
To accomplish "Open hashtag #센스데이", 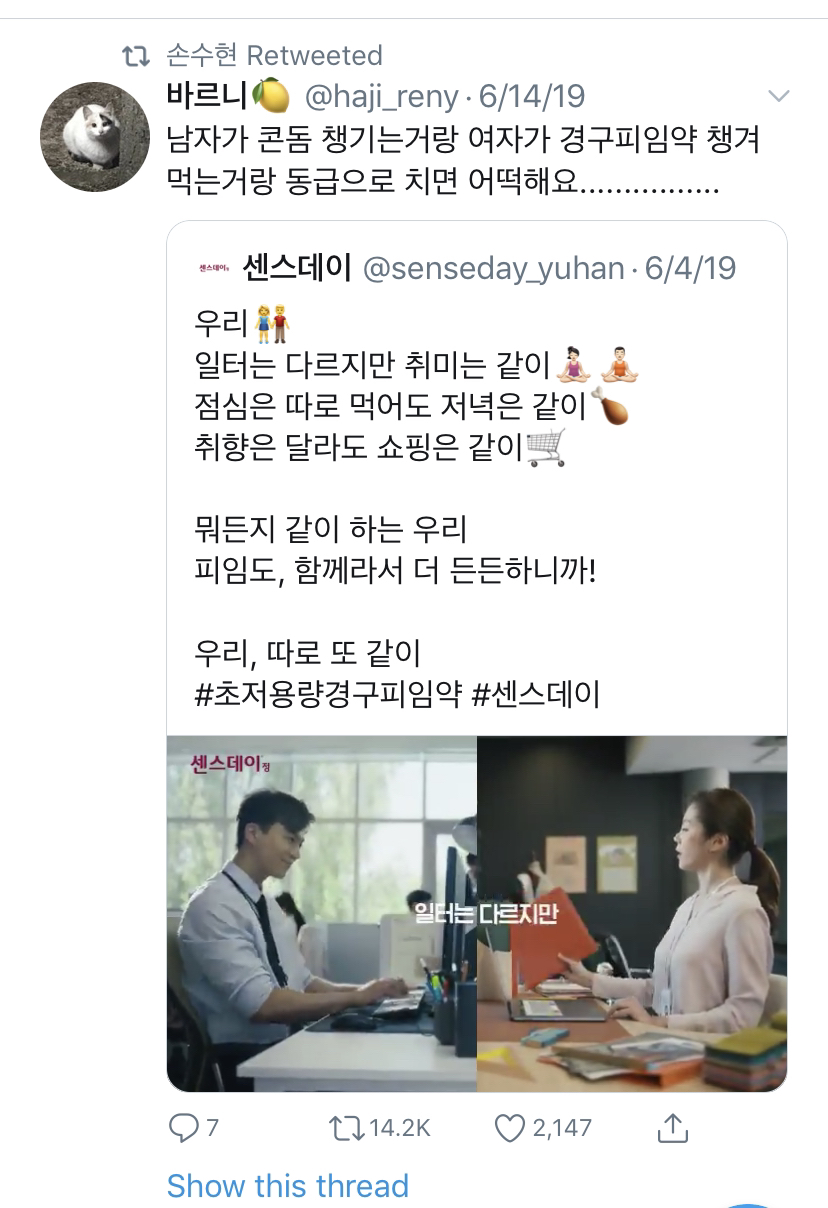I will click(536, 694).
